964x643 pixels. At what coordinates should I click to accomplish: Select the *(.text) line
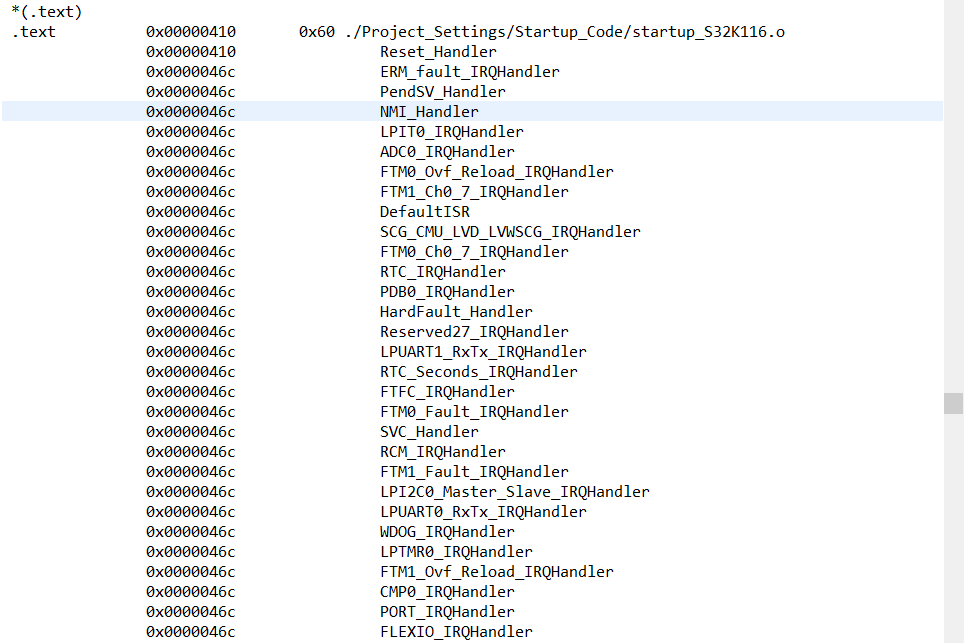[x=47, y=12]
